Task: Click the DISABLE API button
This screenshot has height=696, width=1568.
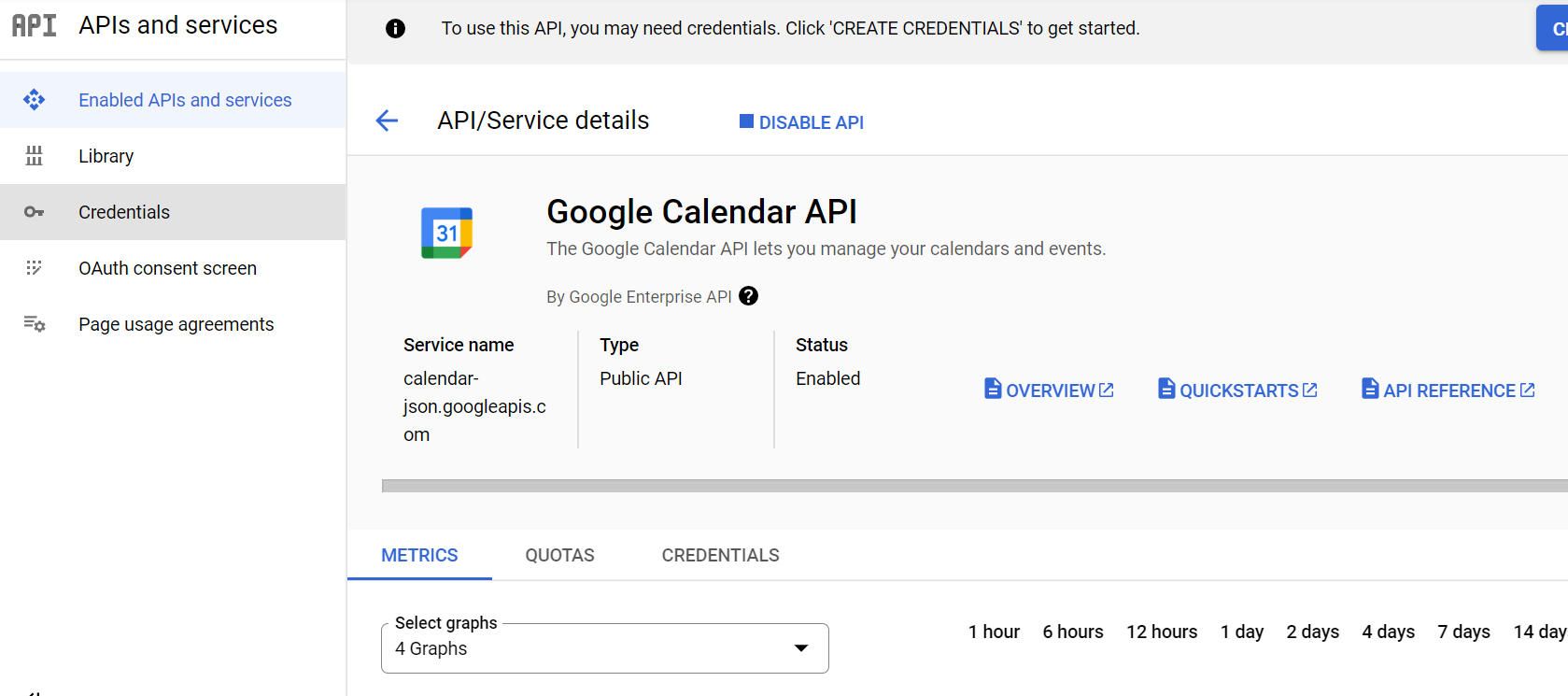Action: 801,122
